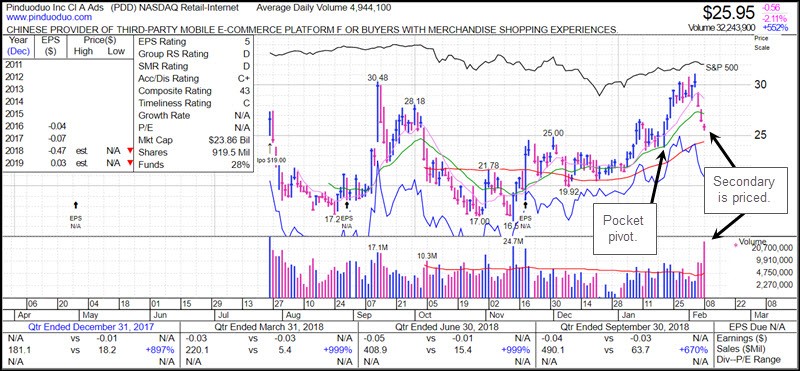Viewport: 800px width, 371px height.
Task: Click the 17.1M volume spike label
Action: (x=379, y=248)
